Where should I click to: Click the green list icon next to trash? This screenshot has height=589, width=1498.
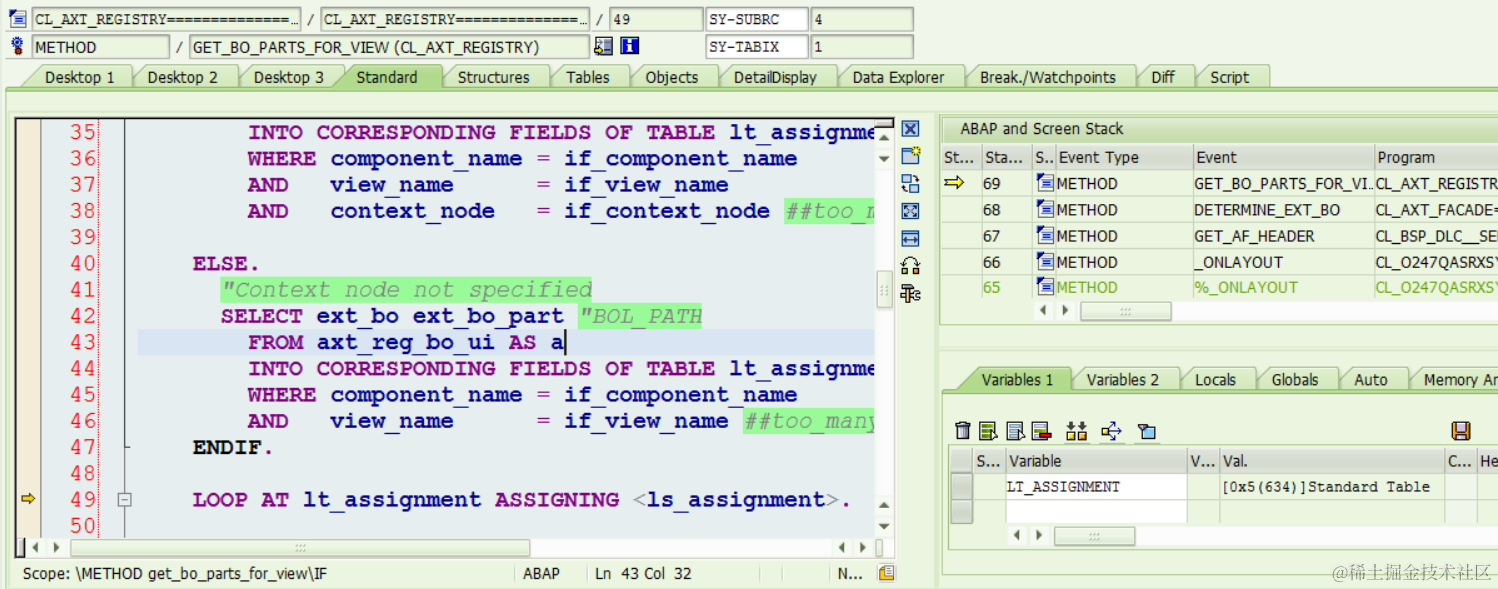pyautogui.click(x=989, y=431)
